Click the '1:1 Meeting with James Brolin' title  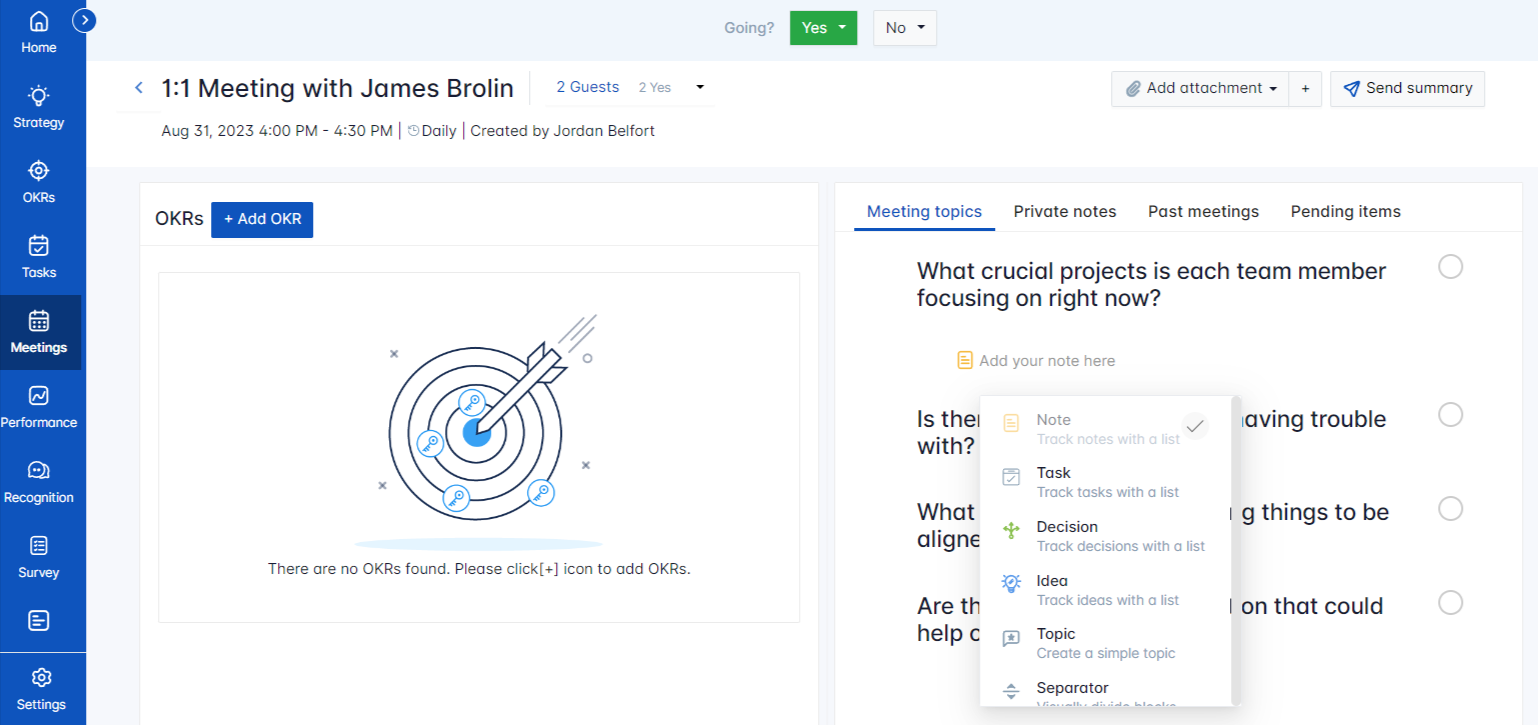click(338, 88)
